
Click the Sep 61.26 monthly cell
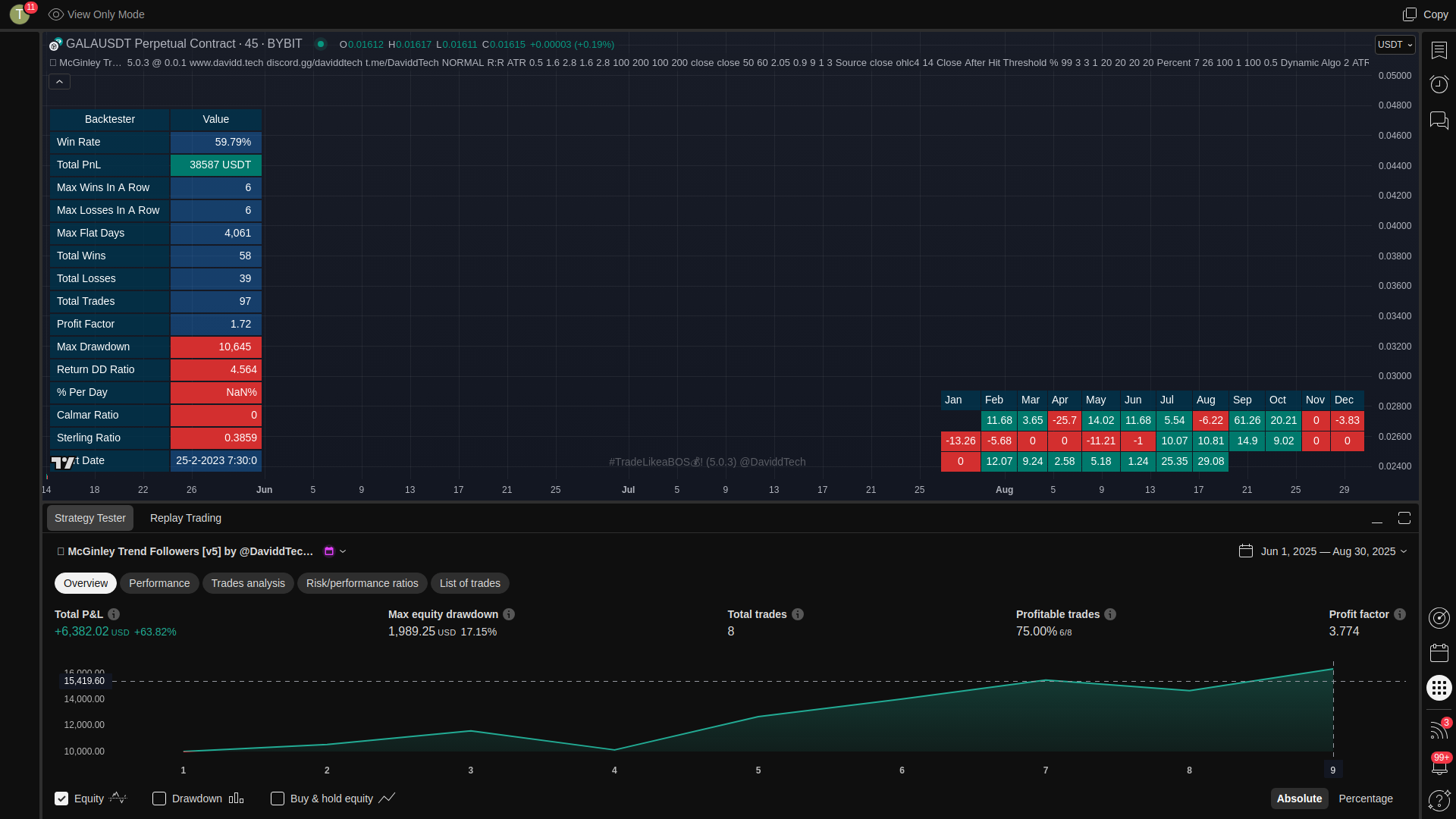tap(1247, 420)
